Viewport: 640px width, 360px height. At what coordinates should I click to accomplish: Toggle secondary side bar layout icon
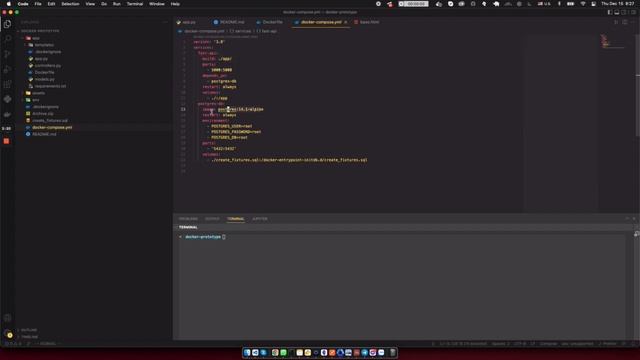(624, 12)
